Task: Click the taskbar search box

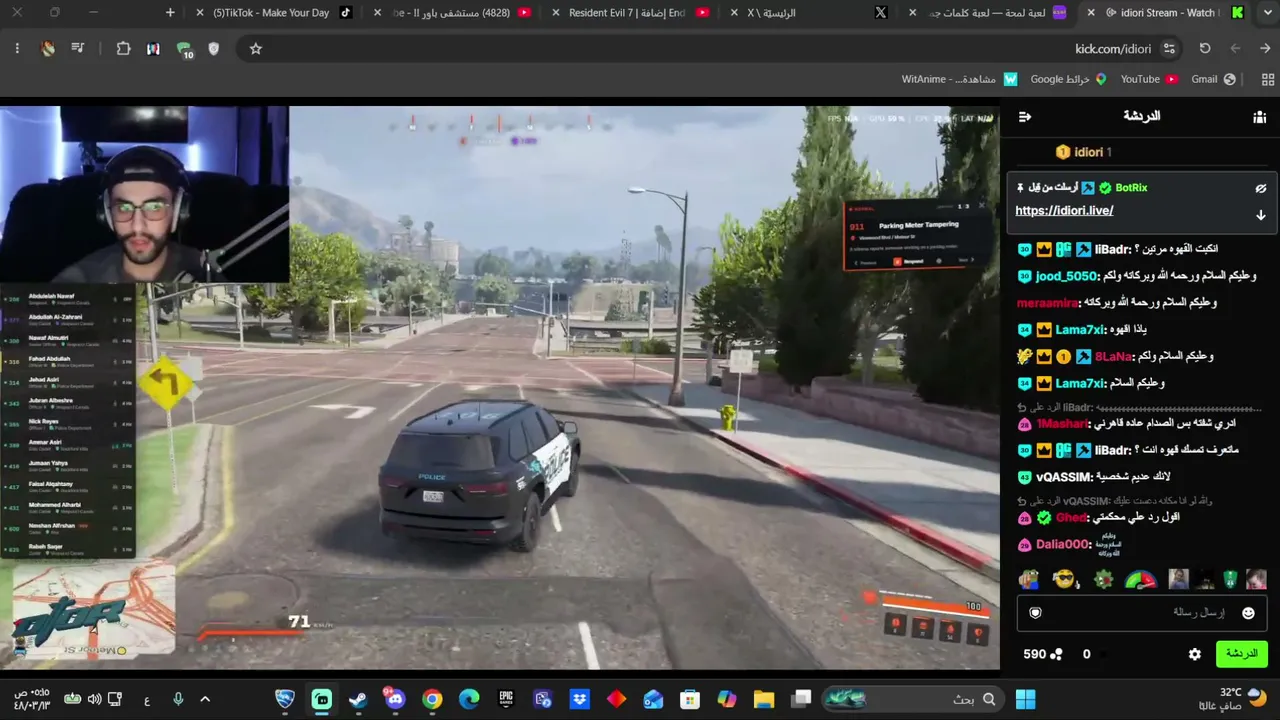Action: pos(912,699)
